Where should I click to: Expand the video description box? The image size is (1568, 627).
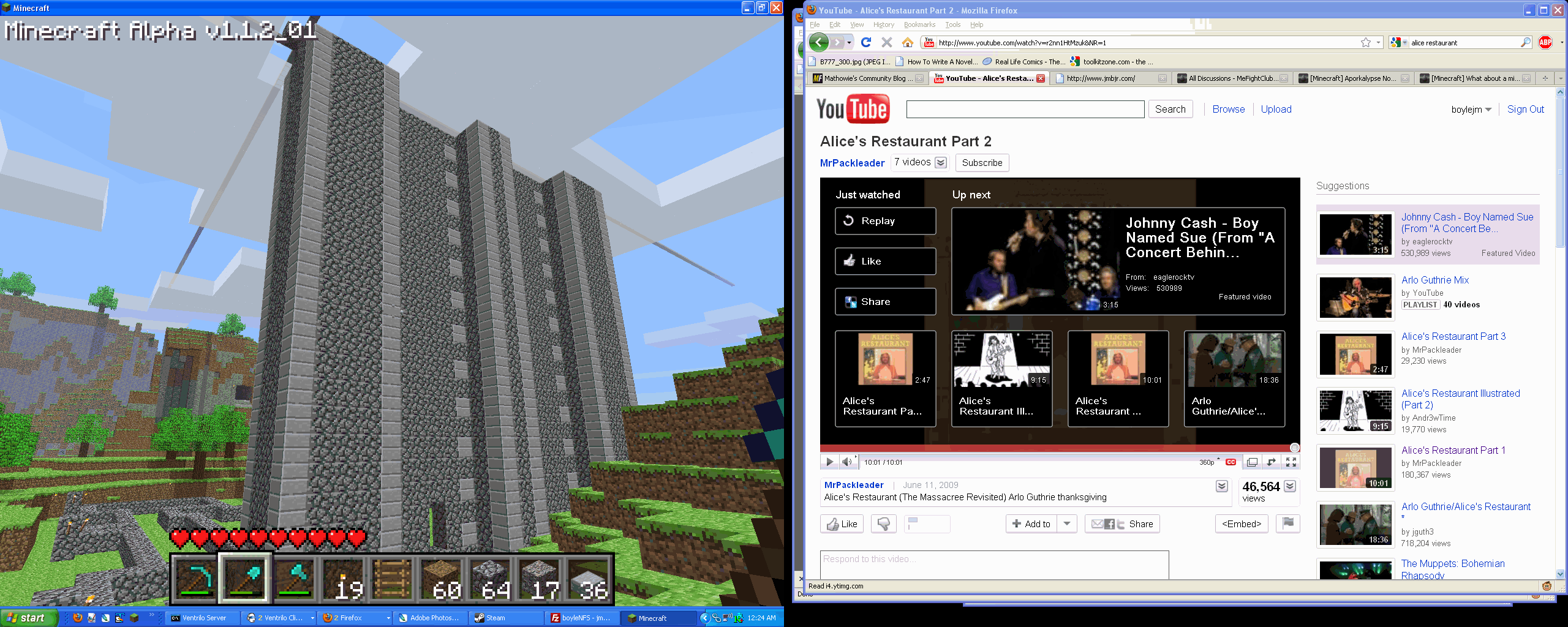pos(1221,486)
